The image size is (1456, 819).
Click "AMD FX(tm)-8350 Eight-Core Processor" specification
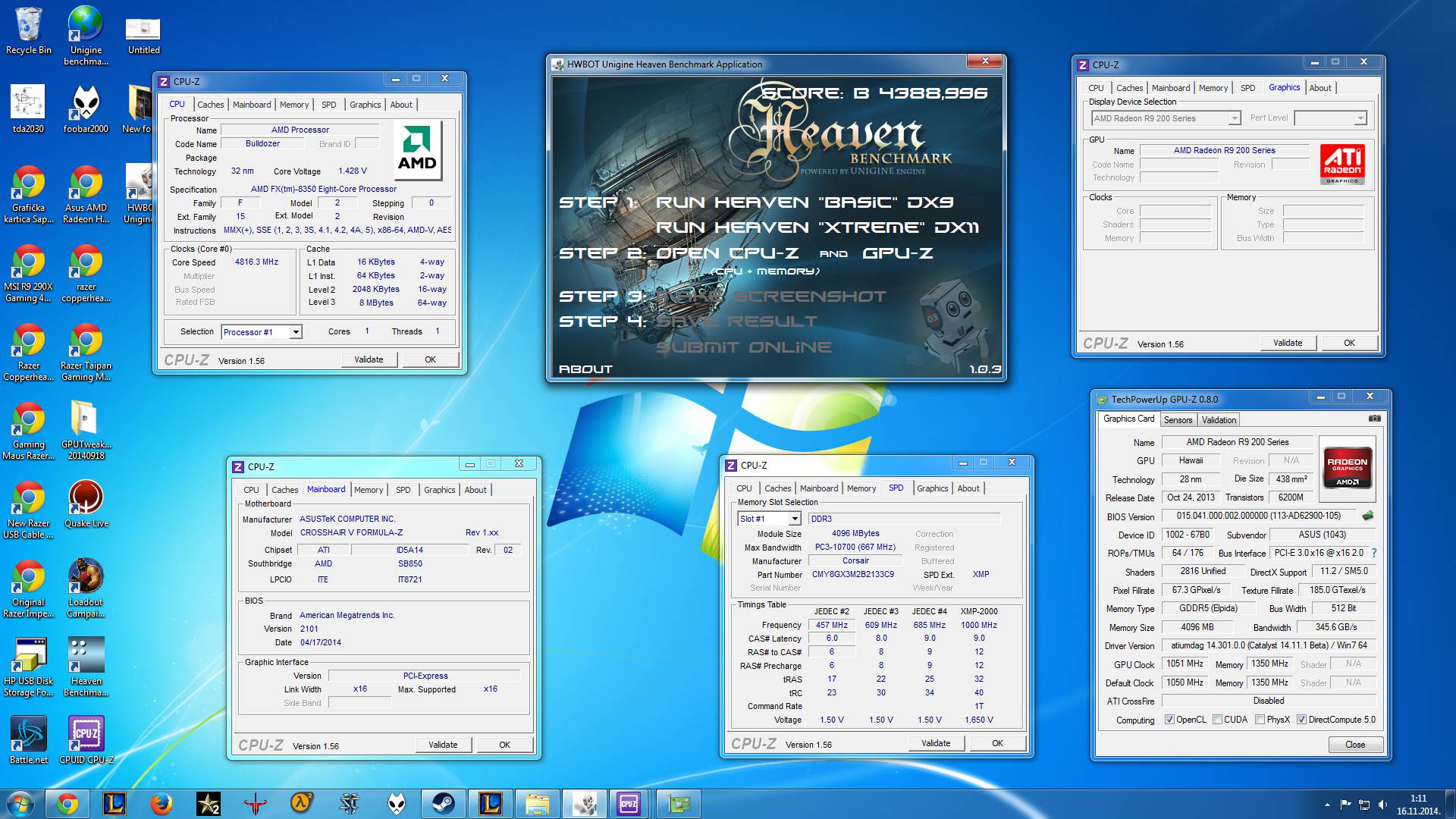tap(324, 189)
